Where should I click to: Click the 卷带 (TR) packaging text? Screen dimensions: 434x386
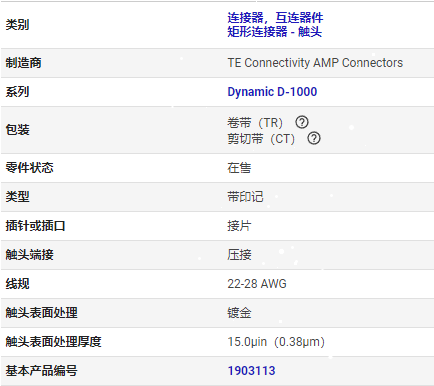[x=255, y=123]
